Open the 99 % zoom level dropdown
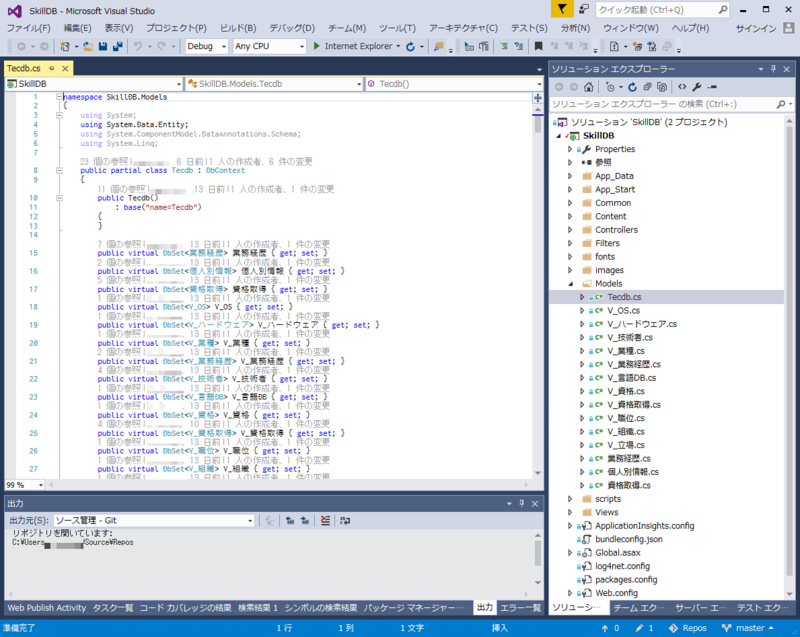Image resolution: width=800 pixels, height=637 pixels. [x=24, y=485]
